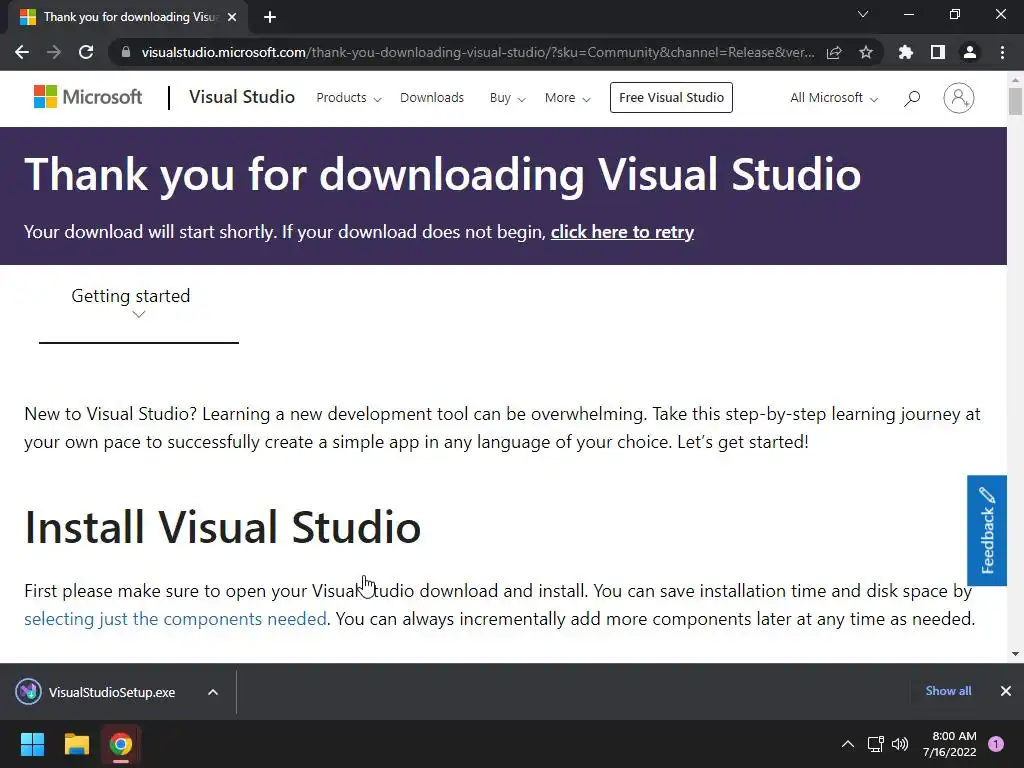Expand the More menu

coord(568,98)
